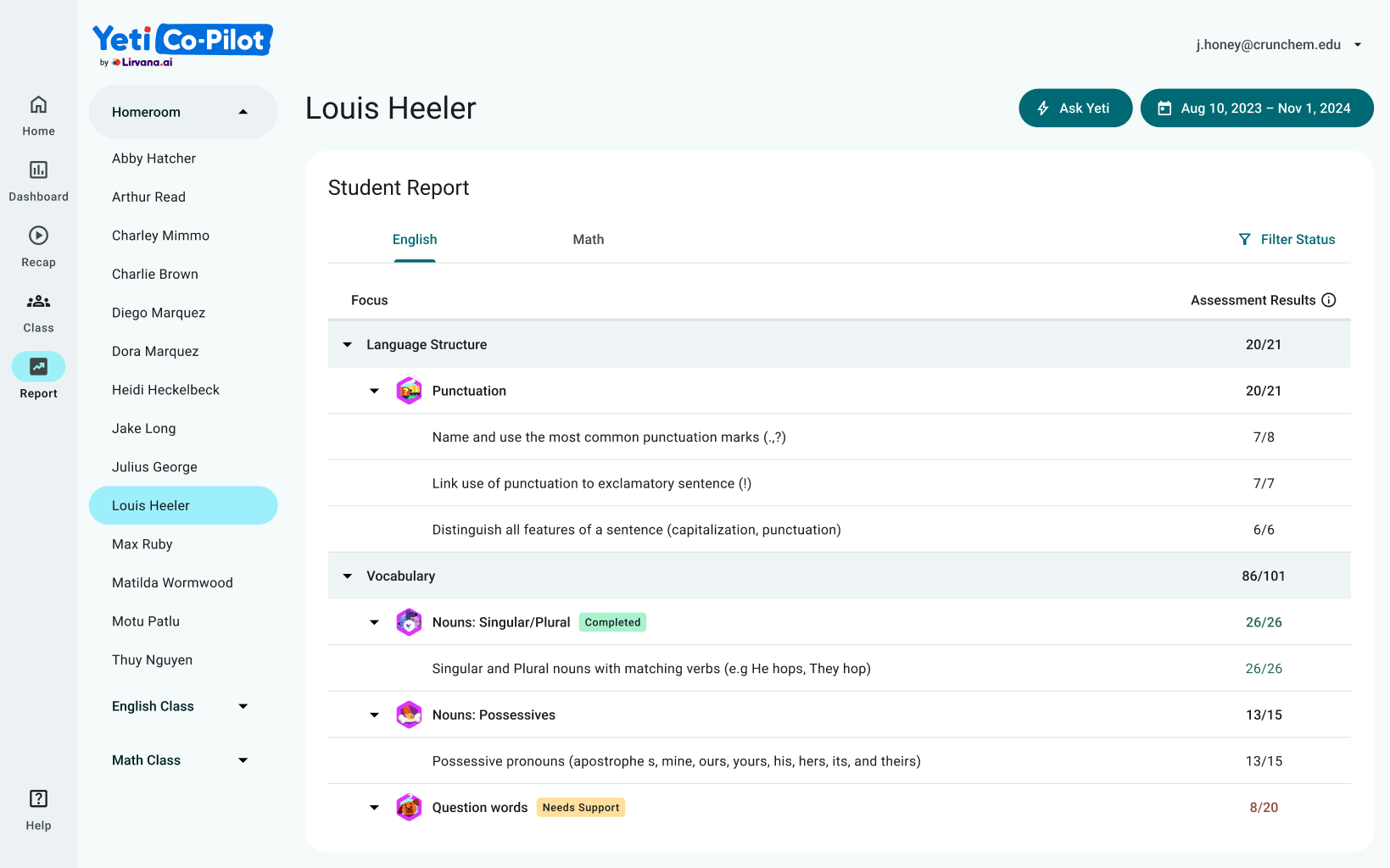Click the Ask Yeti button
The height and width of the screenshot is (868, 1390).
click(x=1075, y=108)
